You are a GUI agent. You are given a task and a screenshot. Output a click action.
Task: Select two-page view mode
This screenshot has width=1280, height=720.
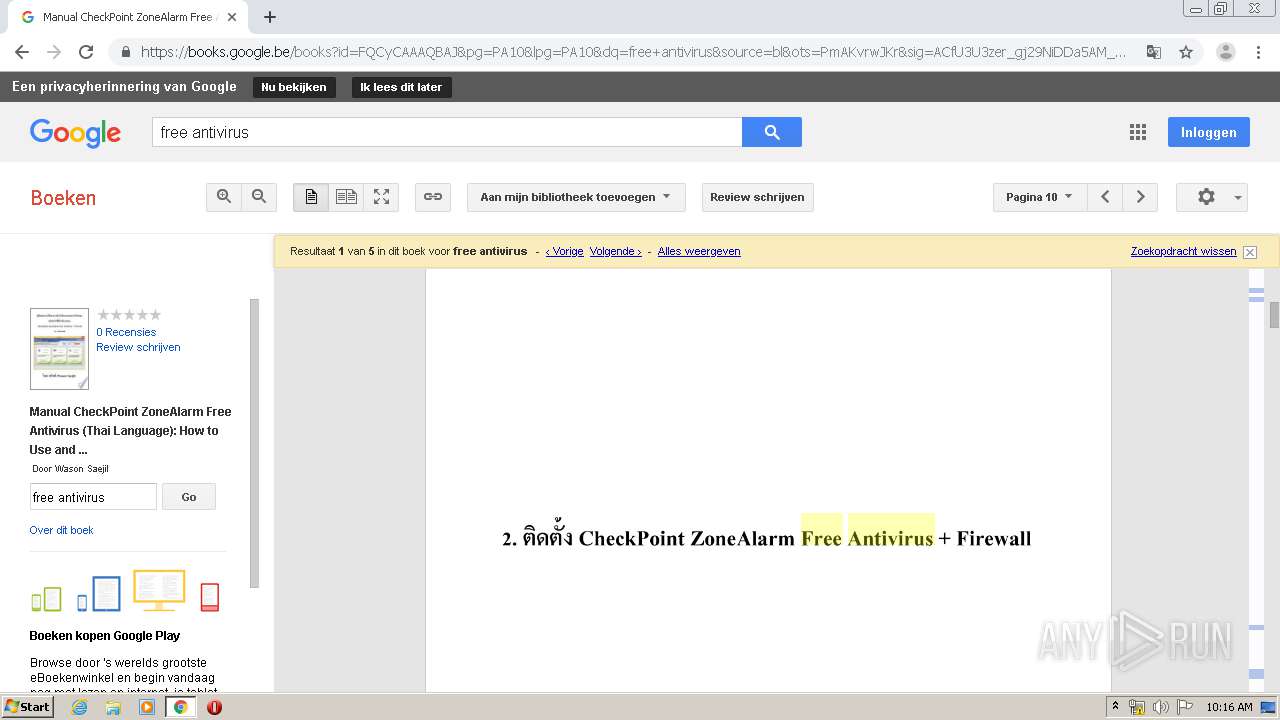[x=346, y=197]
